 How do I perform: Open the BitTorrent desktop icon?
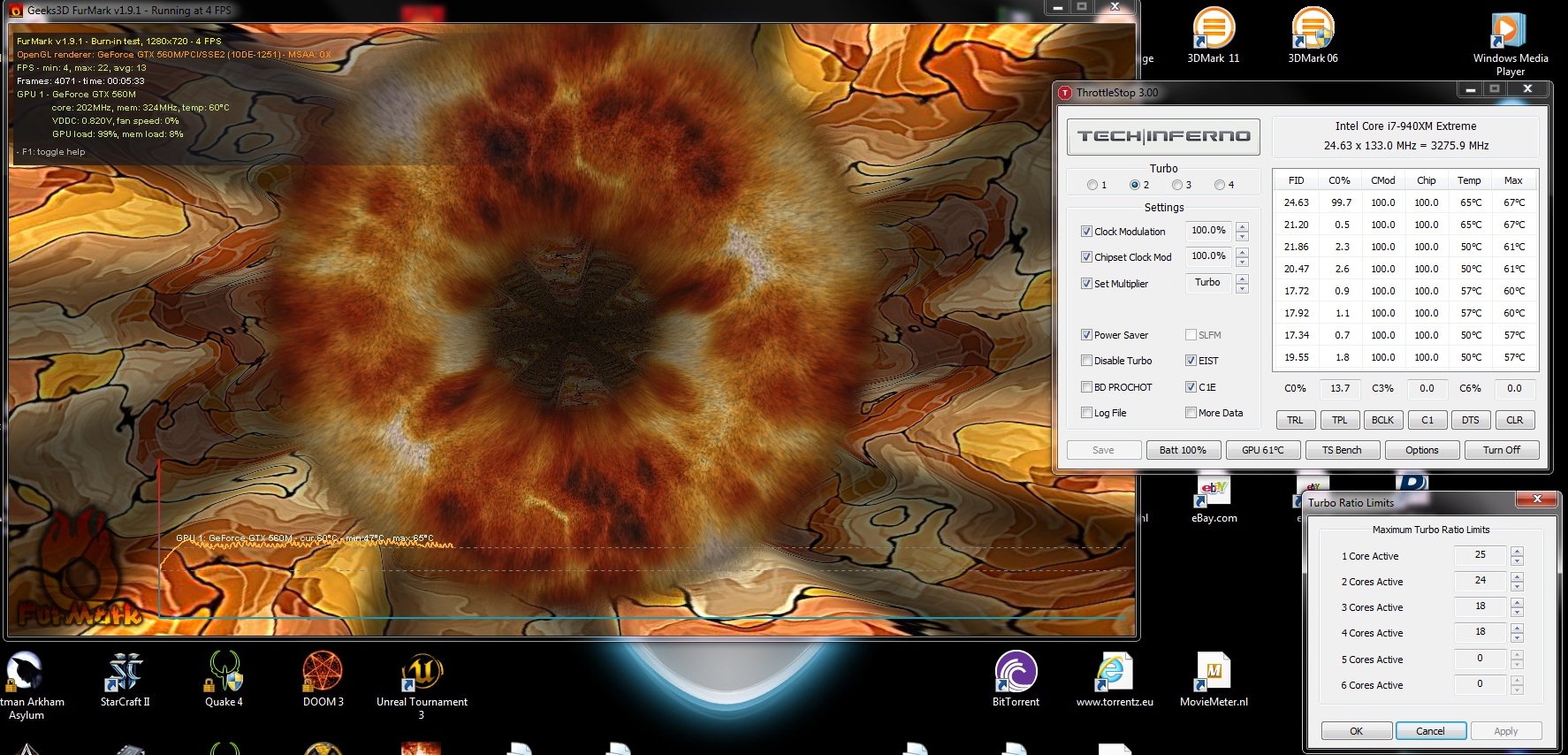(x=1016, y=680)
